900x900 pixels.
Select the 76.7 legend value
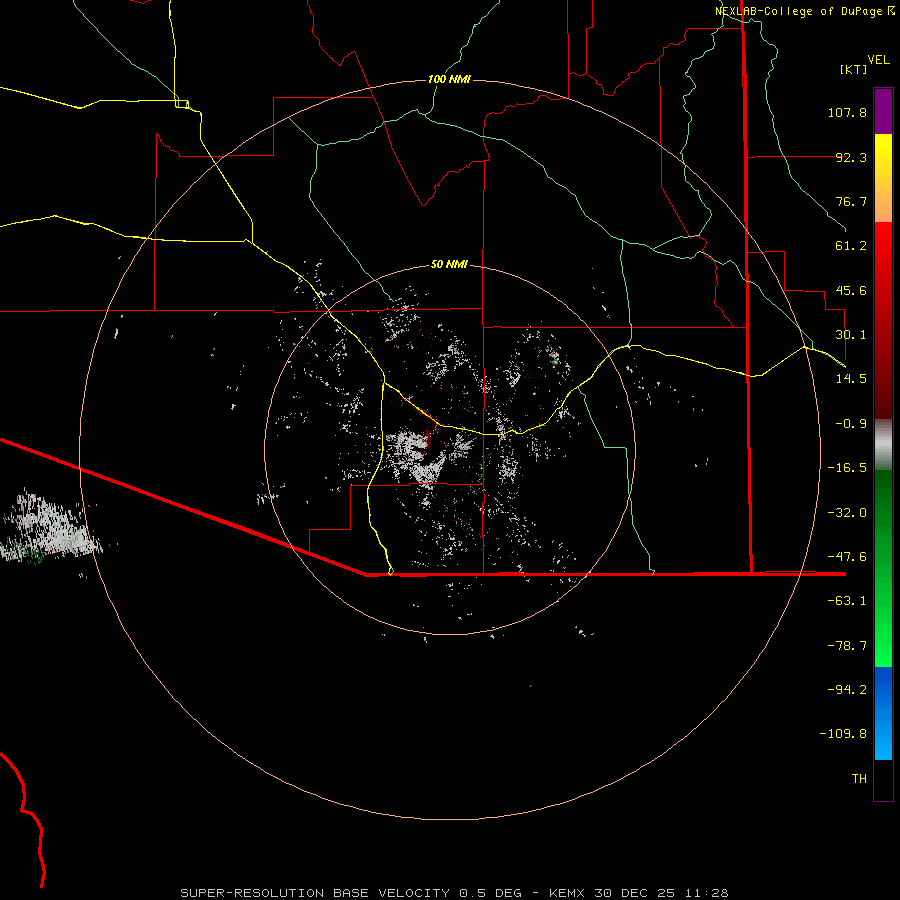tap(851, 201)
